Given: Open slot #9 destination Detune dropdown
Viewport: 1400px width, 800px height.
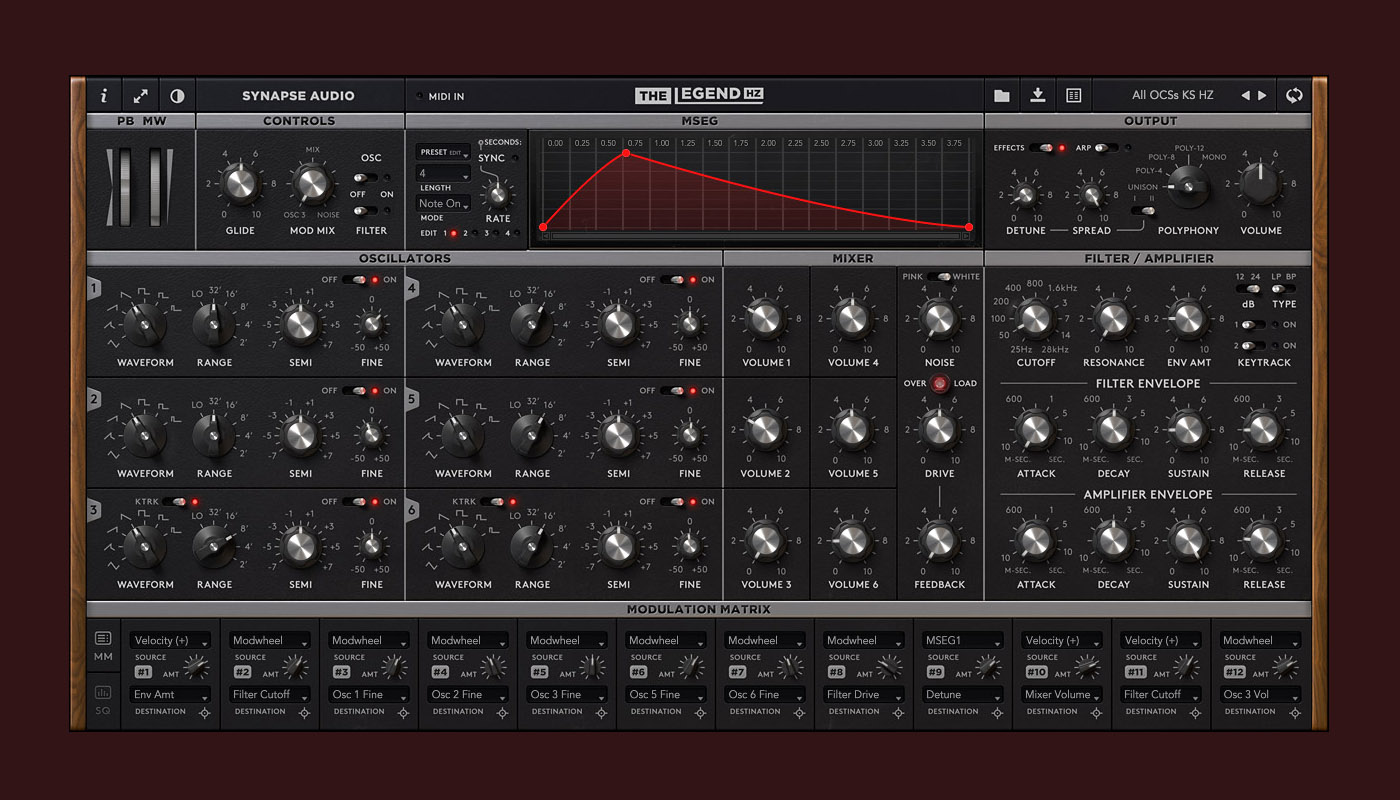Looking at the screenshot, I should tap(962, 695).
